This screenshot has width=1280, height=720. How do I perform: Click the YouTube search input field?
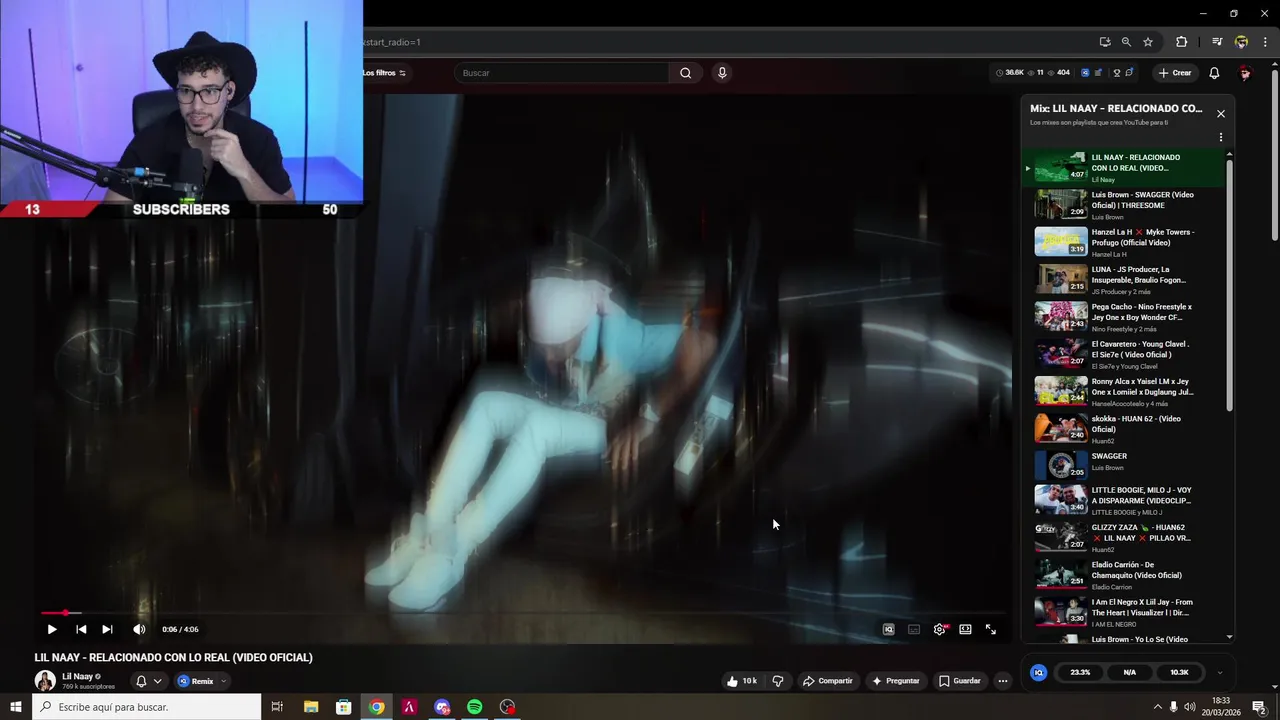click(563, 73)
